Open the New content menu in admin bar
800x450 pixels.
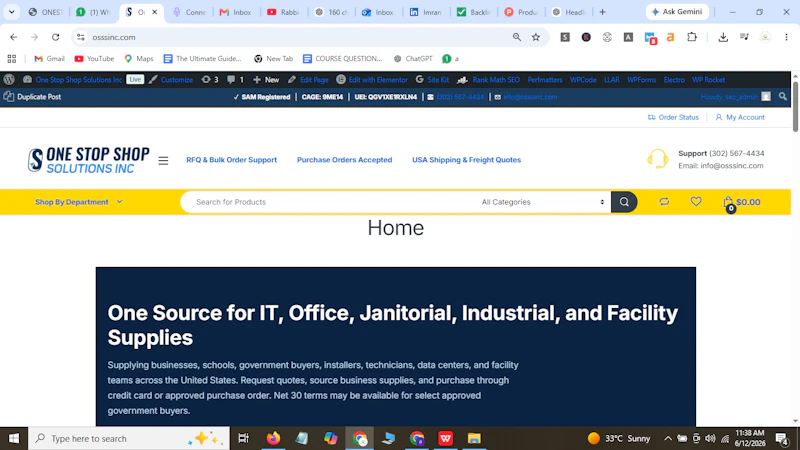click(266, 80)
